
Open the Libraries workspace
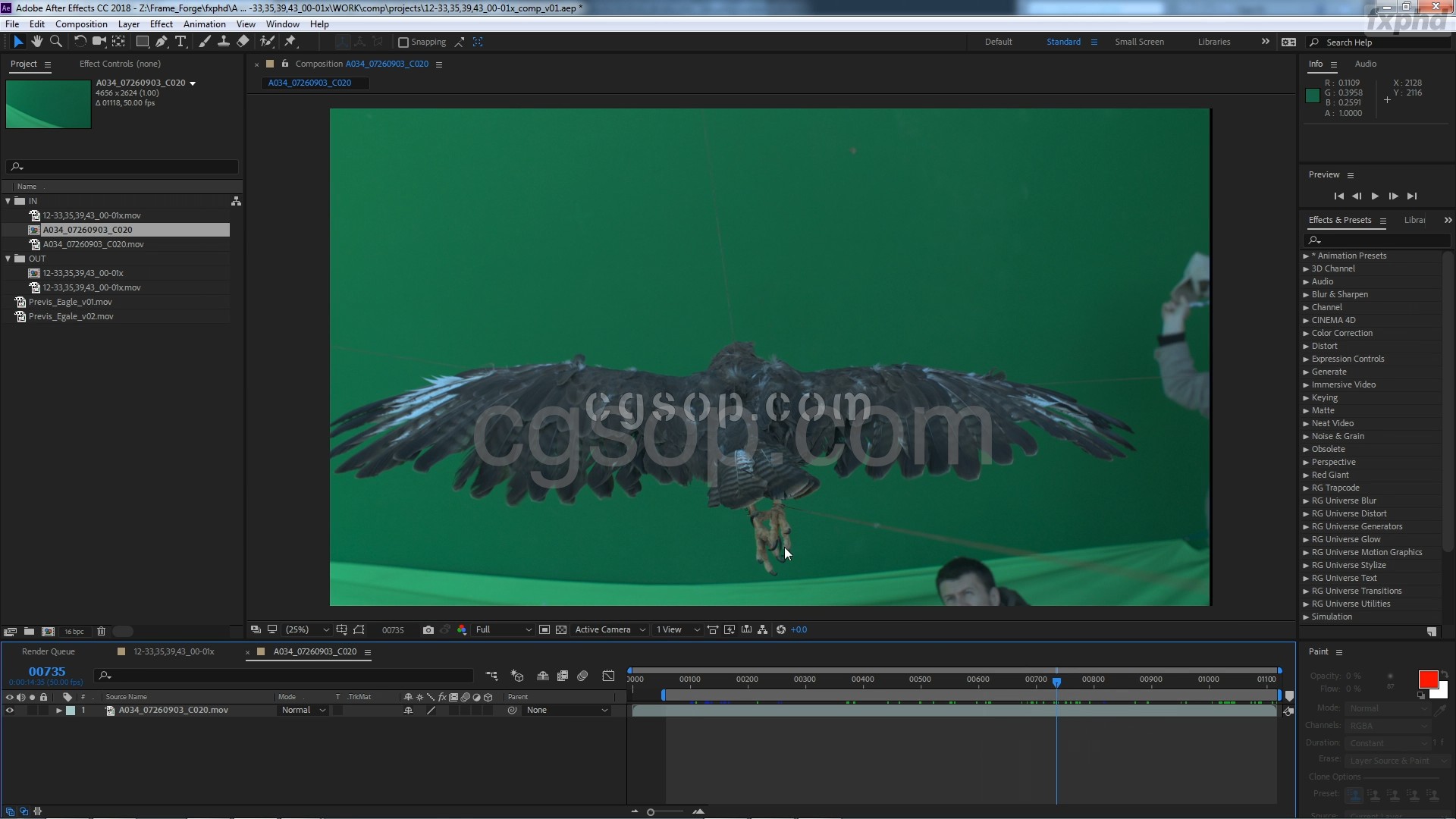[x=1213, y=42]
